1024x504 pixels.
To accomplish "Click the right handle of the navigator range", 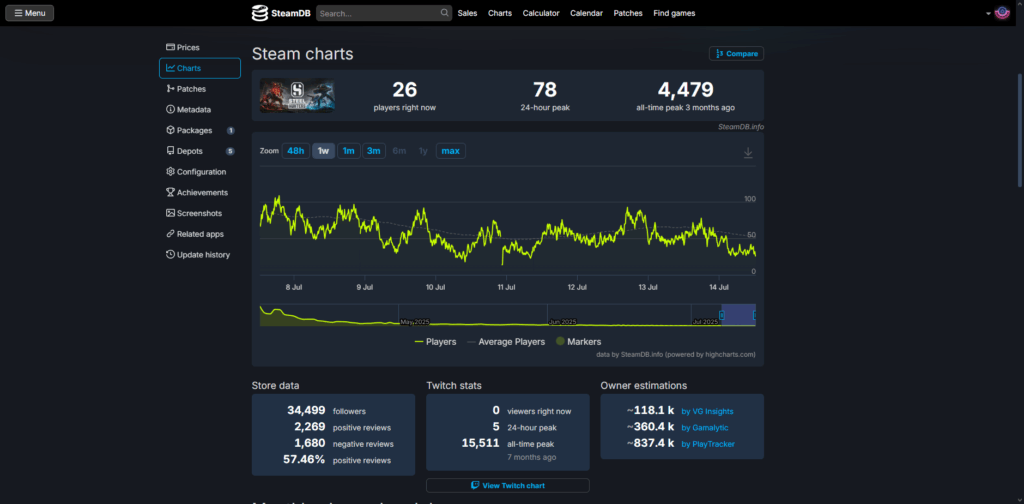I will [754, 315].
